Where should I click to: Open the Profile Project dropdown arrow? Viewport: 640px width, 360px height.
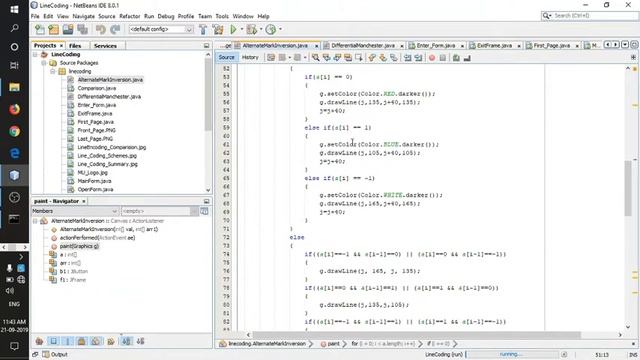pyautogui.click(x=280, y=29)
